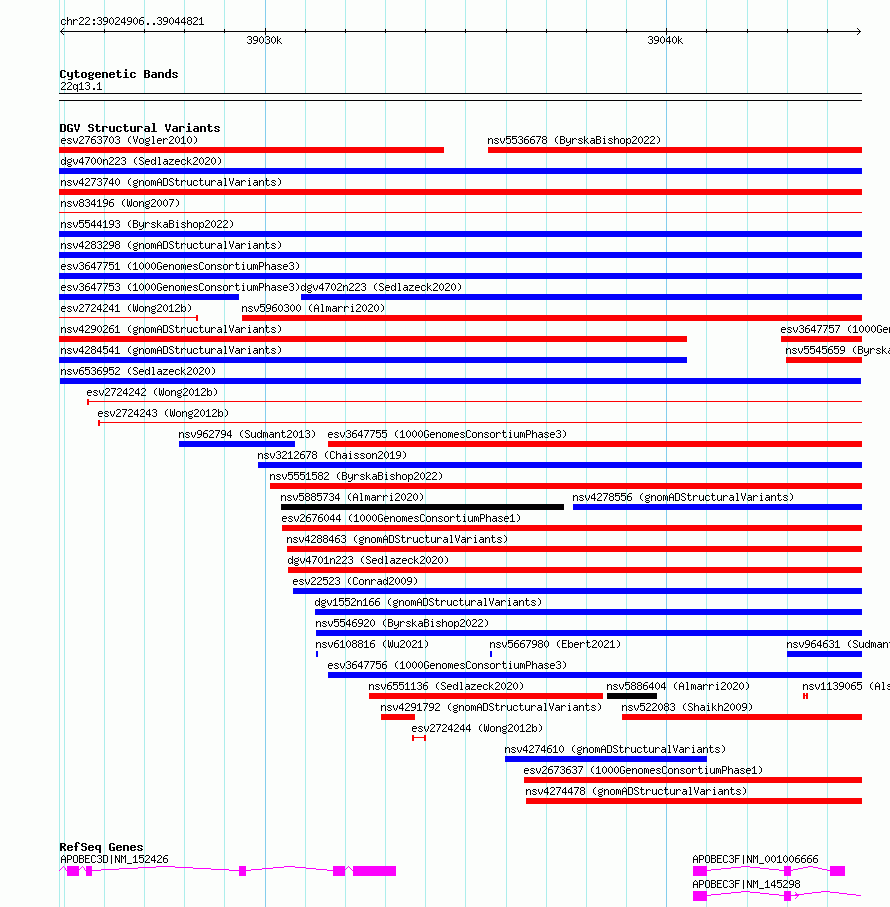Viewport: 890px width, 907px height.
Task: Select nsv5544193 (ByrskaBishop2022) label
Action: 147,224
